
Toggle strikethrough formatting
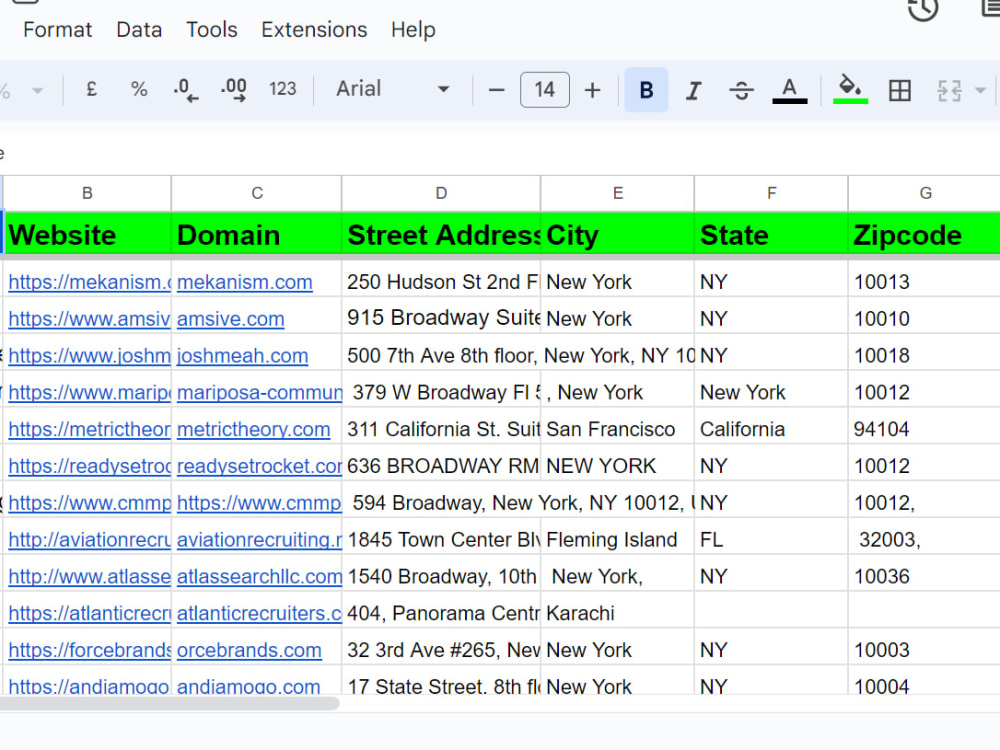point(741,90)
